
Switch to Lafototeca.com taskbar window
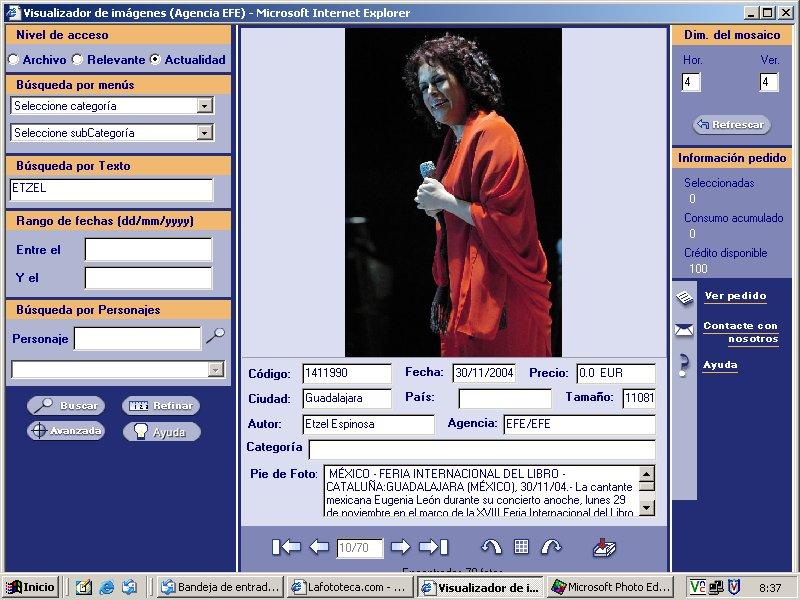[x=349, y=587]
